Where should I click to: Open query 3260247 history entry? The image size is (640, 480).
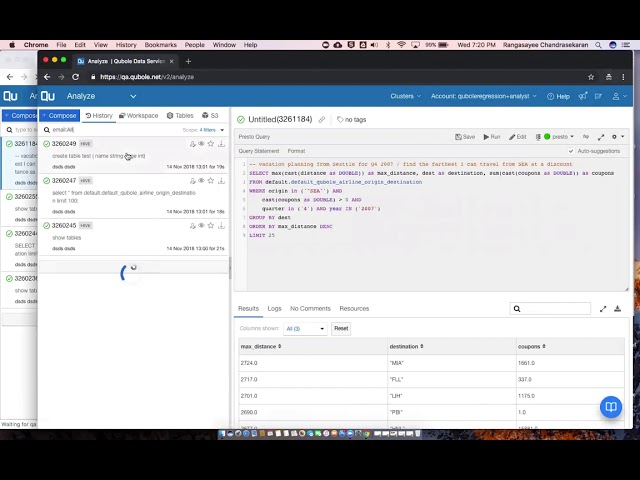[x=134, y=196]
